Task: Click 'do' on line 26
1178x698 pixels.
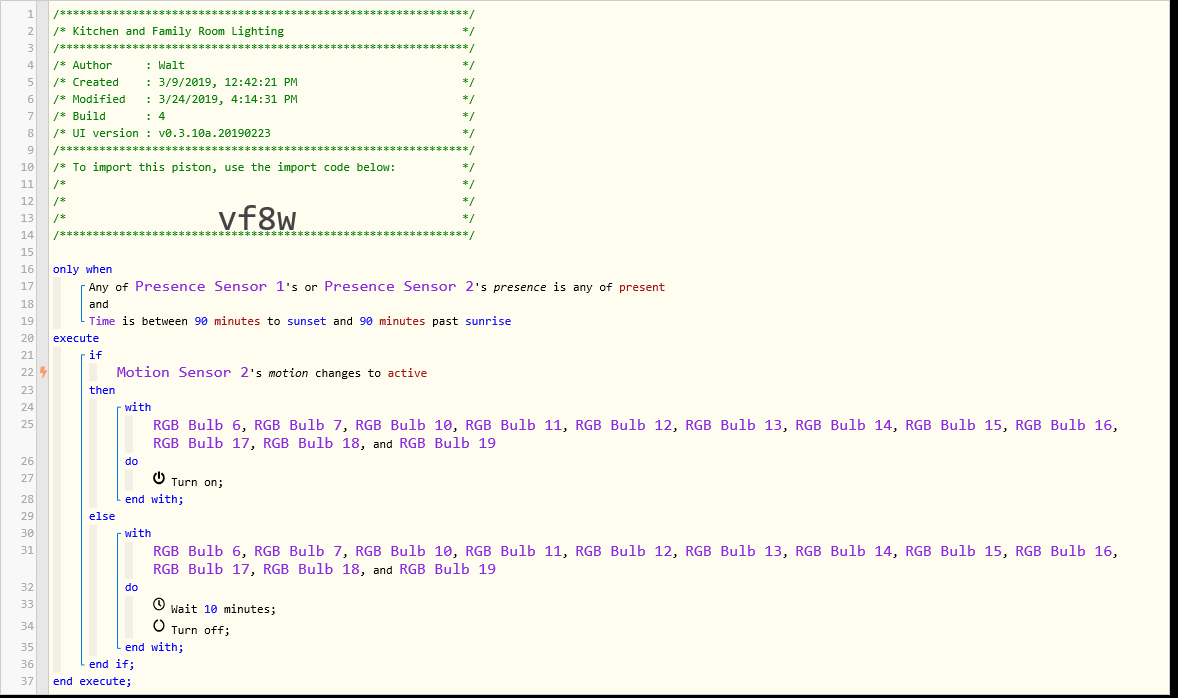Action: pos(131,461)
